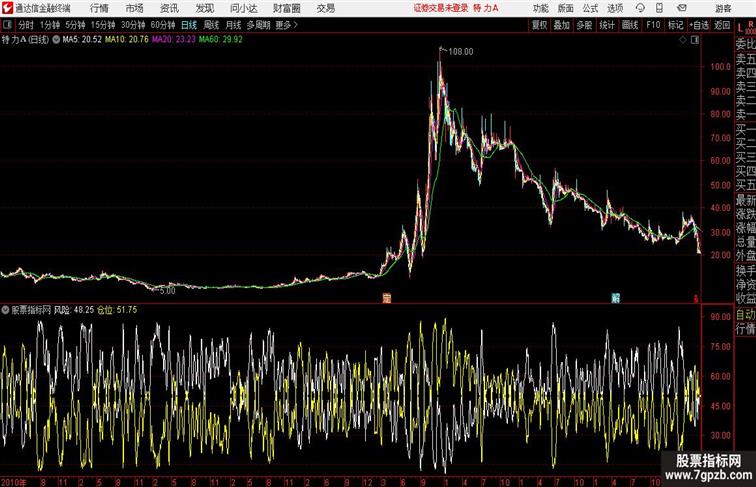Switch to 1分钟 period tab

pyautogui.click(x=50, y=25)
